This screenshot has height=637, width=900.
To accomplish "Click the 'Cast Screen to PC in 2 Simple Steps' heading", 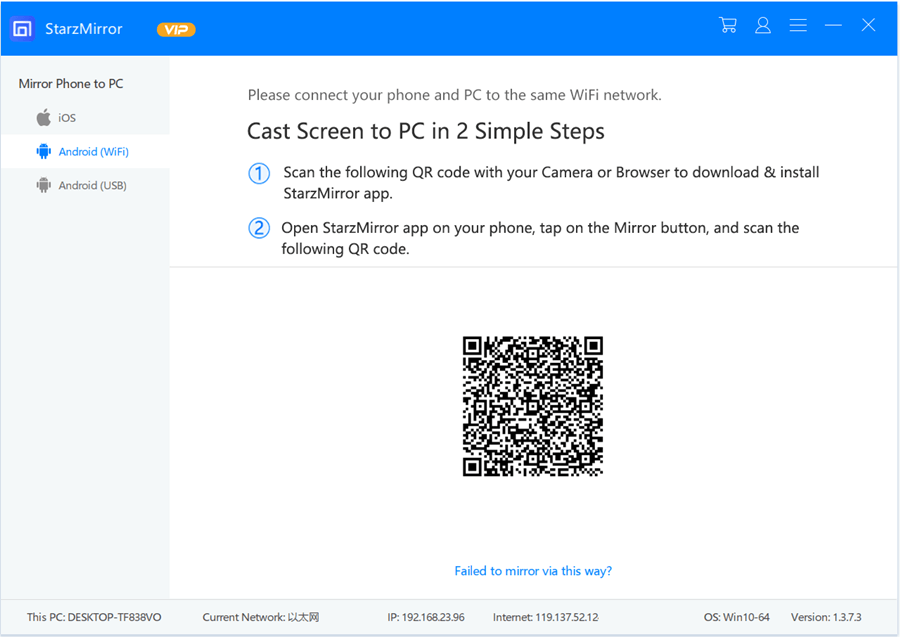I will [x=426, y=131].
